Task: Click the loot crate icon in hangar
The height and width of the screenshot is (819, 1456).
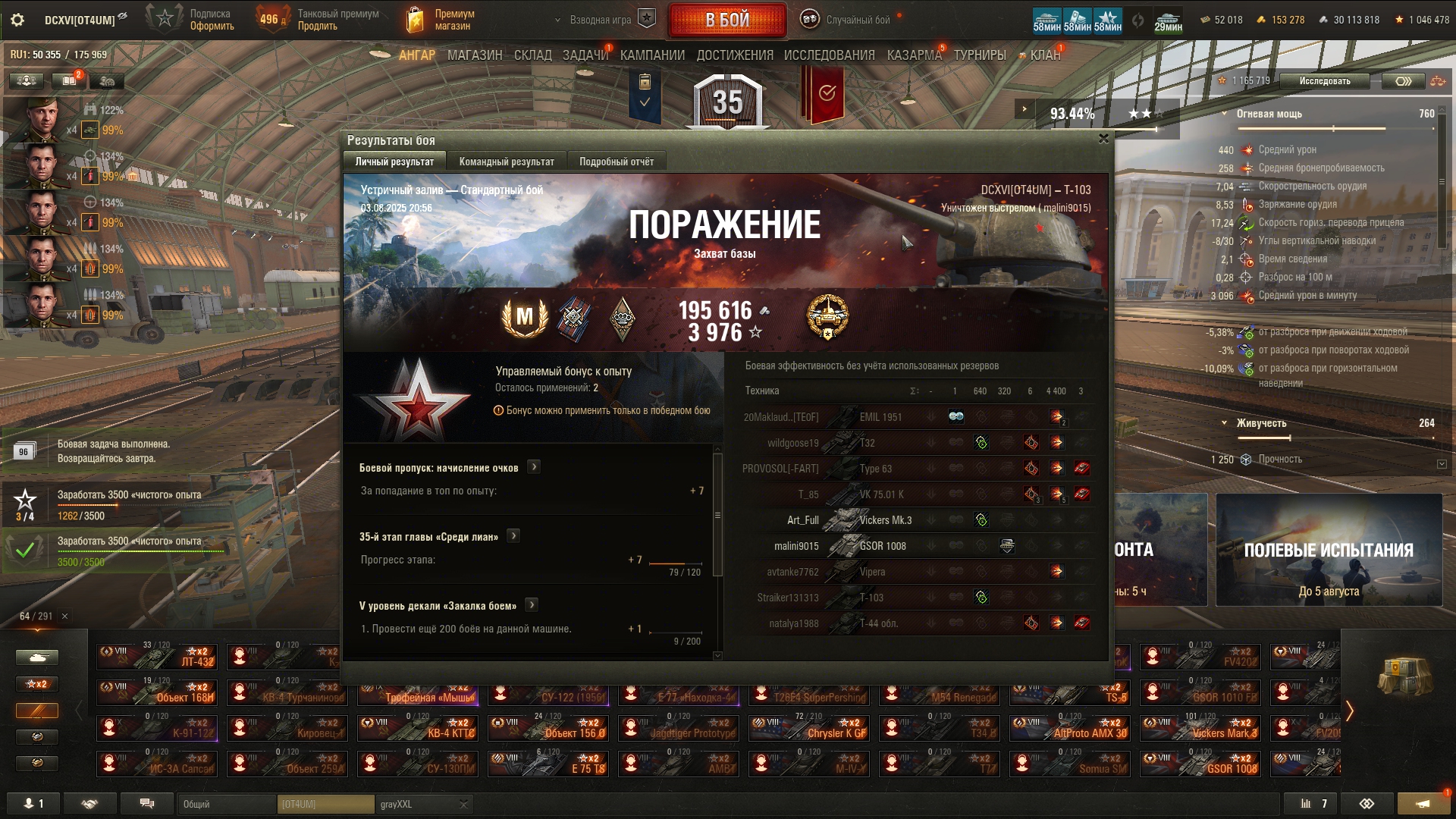Action: tap(1401, 675)
